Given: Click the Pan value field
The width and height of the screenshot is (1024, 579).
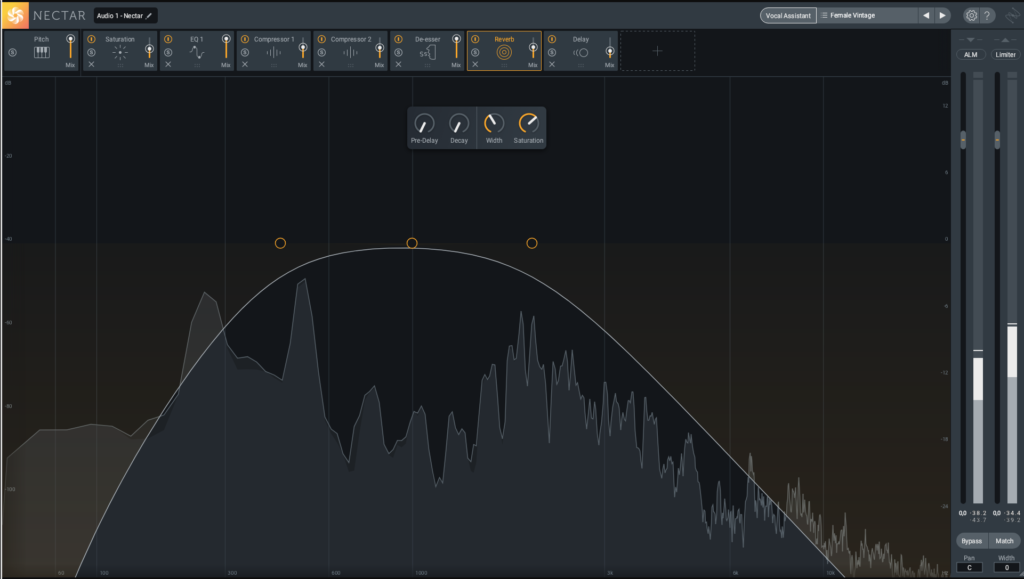Looking at the screenshot, I should (x=969, y=567).
